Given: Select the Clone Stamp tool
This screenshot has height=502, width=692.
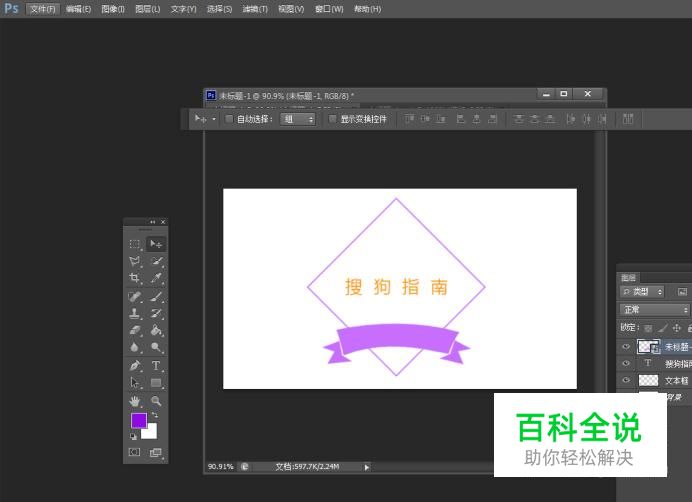Looking at the screenshot, I should point(135,313).
